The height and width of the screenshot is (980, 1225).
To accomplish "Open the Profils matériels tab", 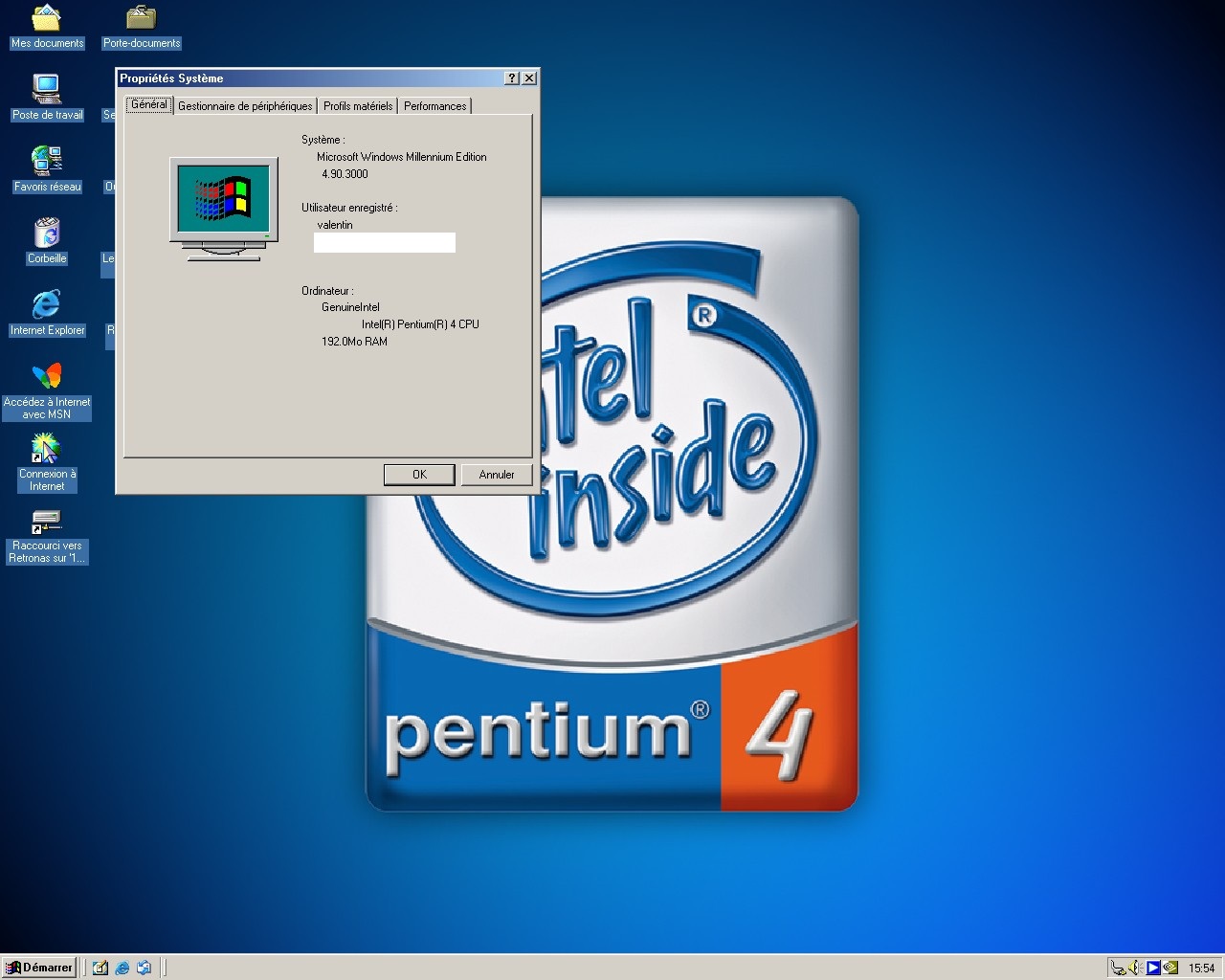I will pyautogui.click(x=358, y=106).
